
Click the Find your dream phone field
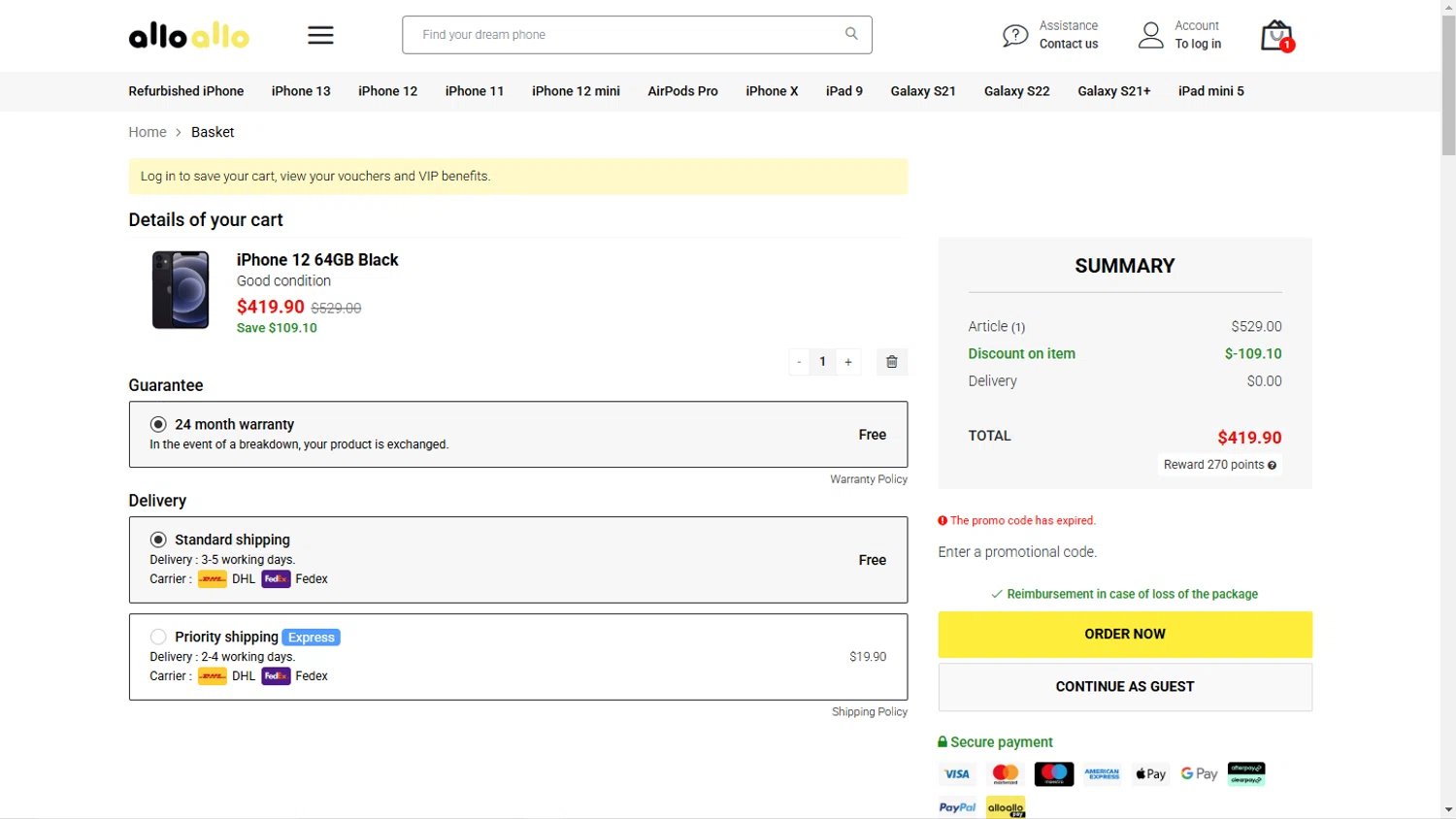[x=637, y=35]
